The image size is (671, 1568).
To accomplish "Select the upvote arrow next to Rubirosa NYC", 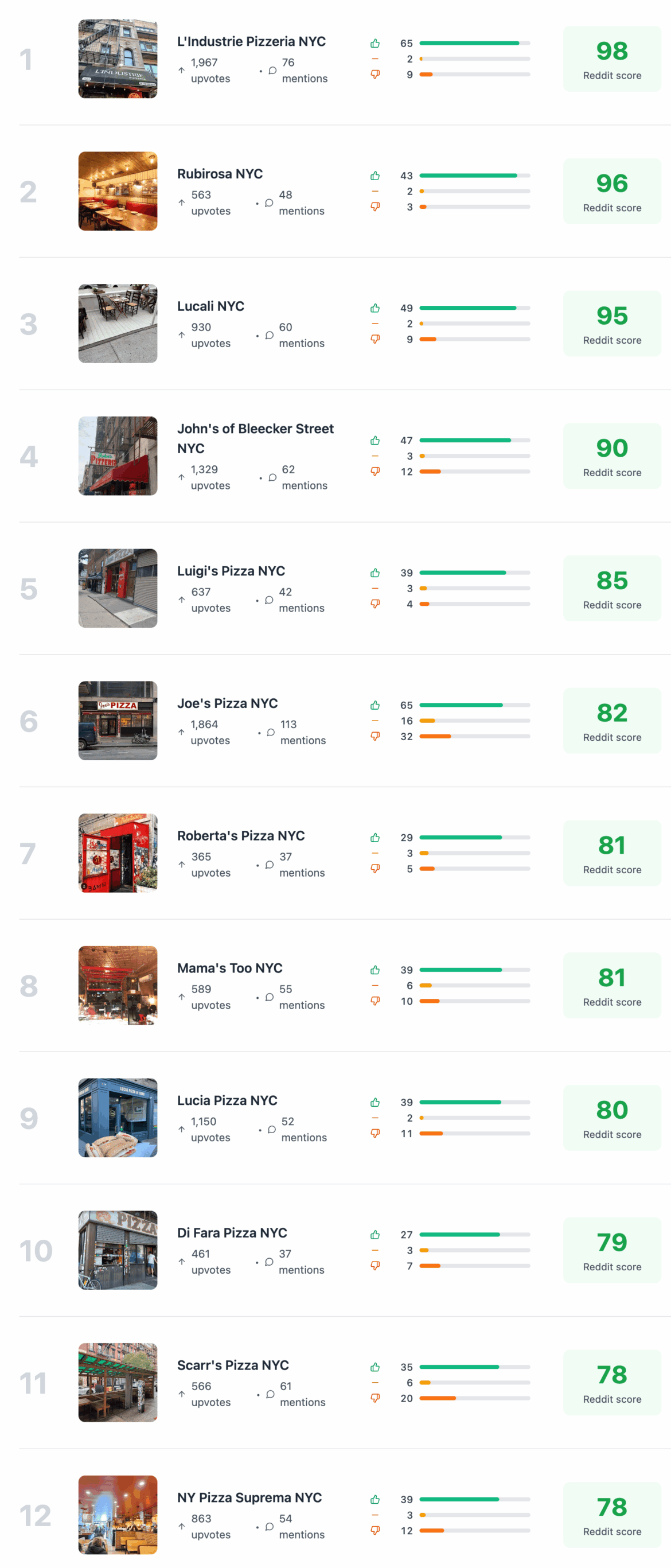I will tap(181, 204).
